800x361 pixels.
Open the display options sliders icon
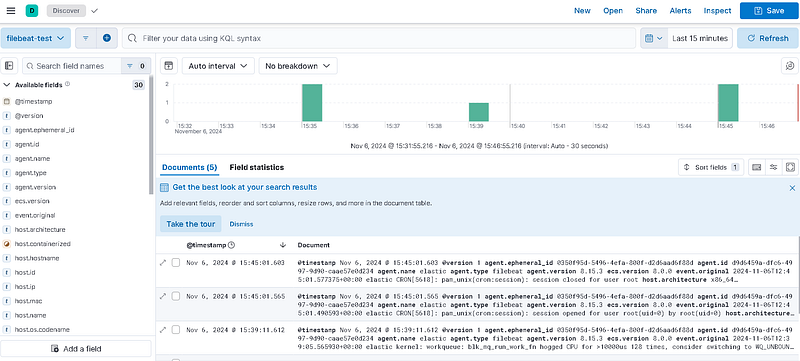point(773,167)
